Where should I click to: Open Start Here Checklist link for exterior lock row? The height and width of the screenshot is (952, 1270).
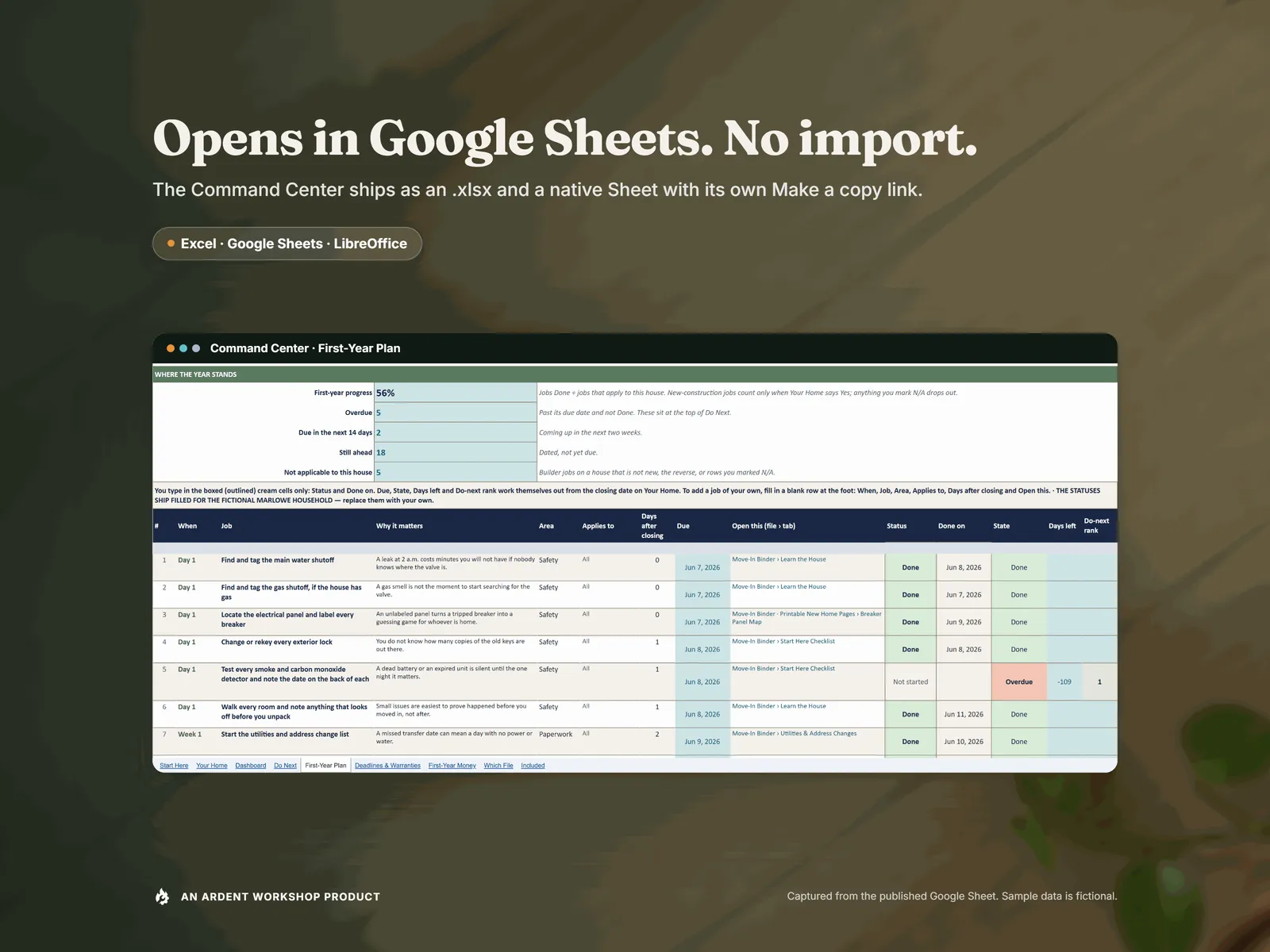pos(783,641)
